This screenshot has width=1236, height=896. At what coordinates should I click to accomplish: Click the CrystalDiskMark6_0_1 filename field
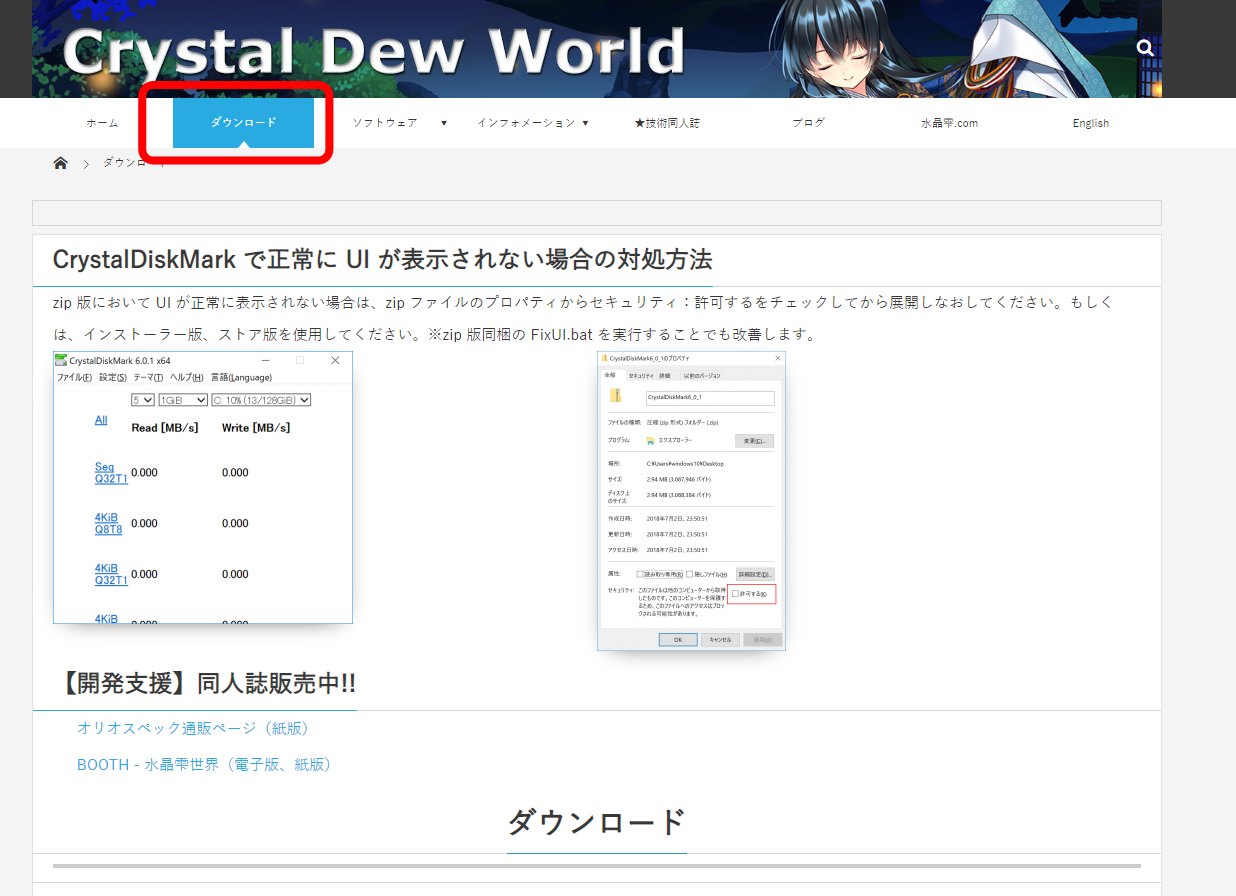[x=710, y=397]
